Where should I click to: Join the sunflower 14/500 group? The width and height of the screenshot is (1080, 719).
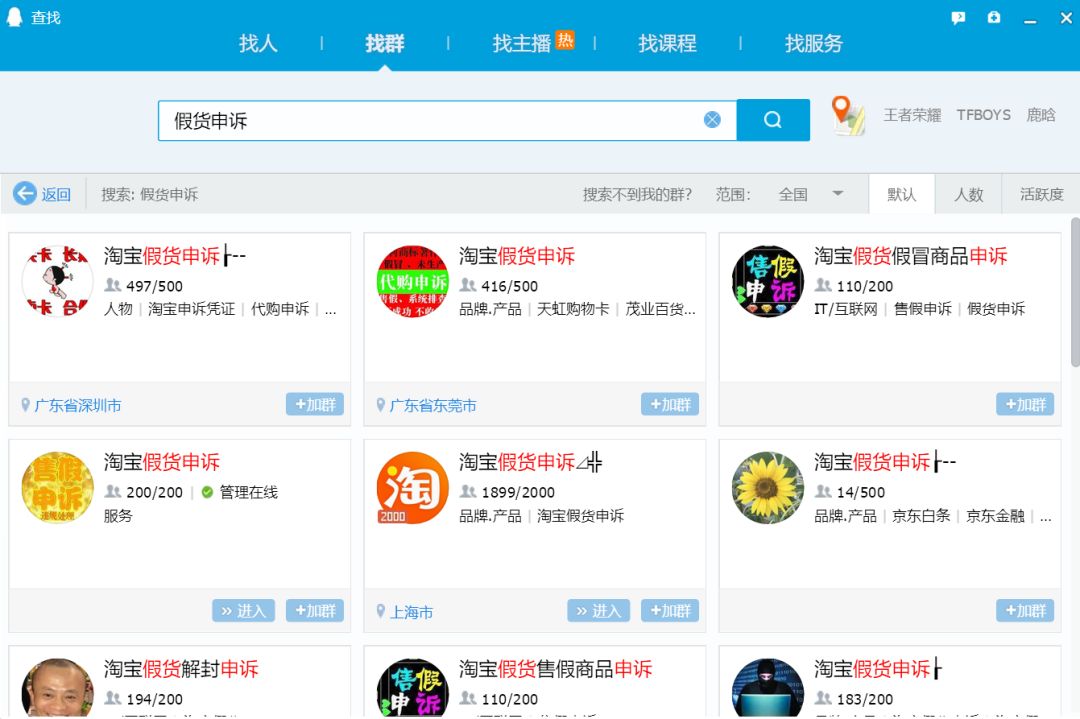[1025, 611]
